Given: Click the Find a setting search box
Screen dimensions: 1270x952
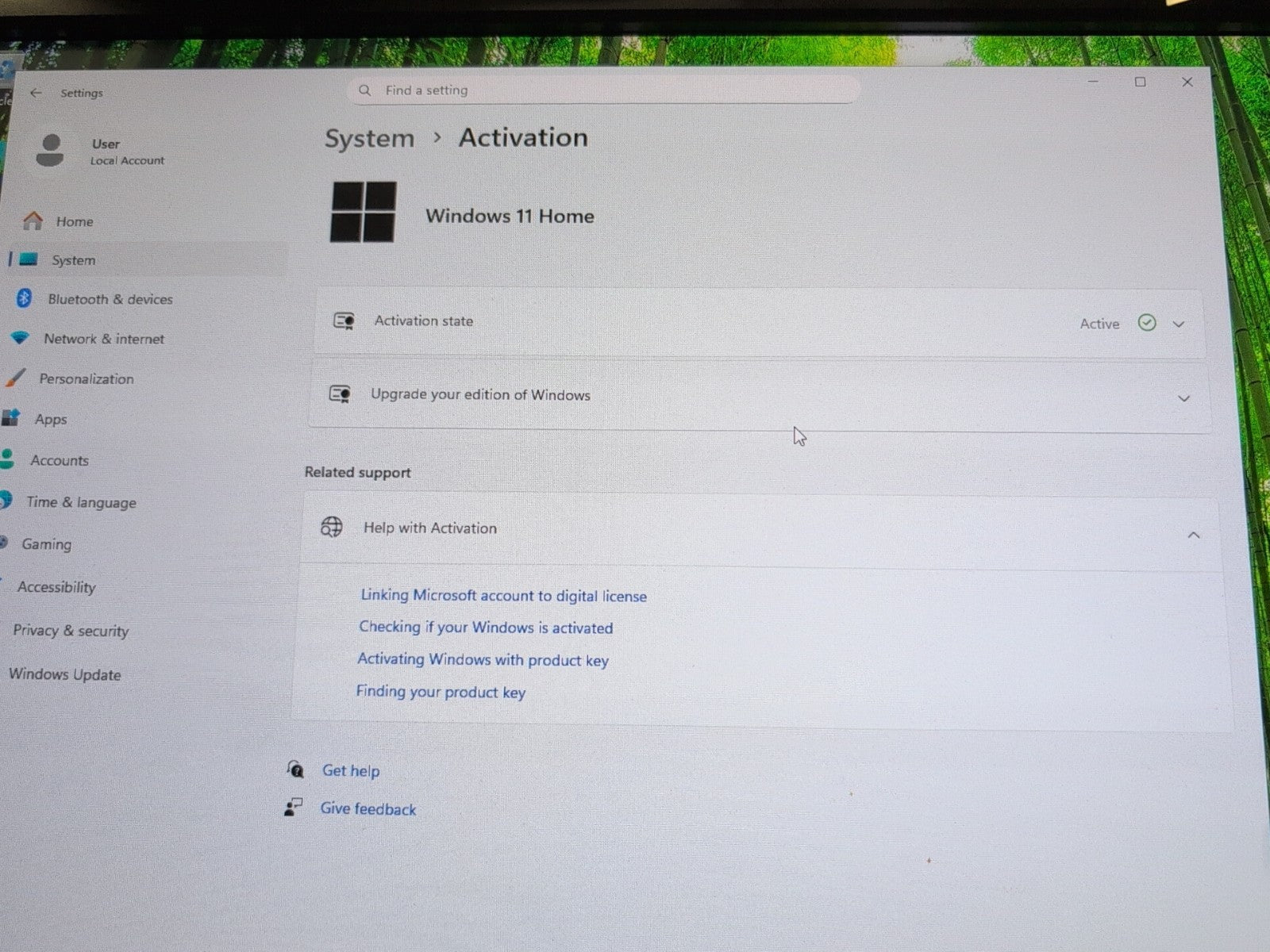Looking at the screenshot, I should [x=603, y=90].
